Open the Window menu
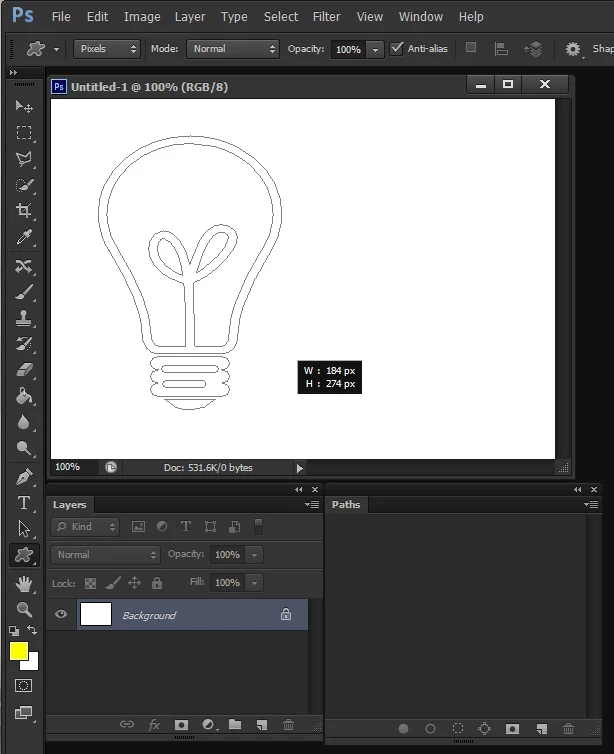 (421, 16)
